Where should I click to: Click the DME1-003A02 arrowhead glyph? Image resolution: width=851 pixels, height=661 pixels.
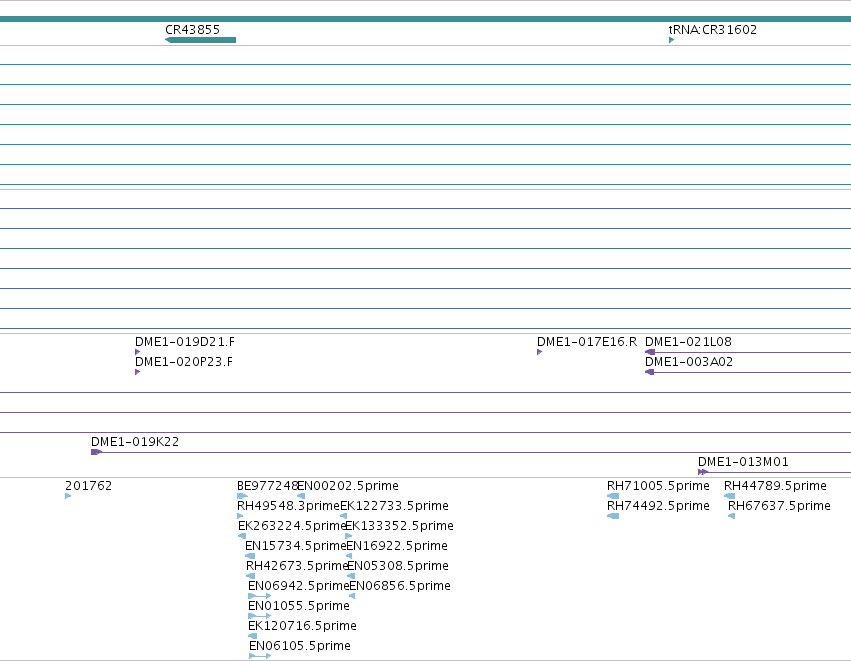tap(649, 372)
